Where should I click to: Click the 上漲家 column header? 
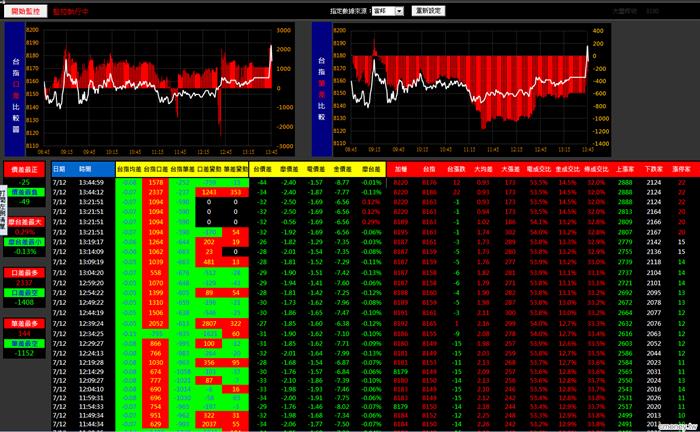(625, 169)
